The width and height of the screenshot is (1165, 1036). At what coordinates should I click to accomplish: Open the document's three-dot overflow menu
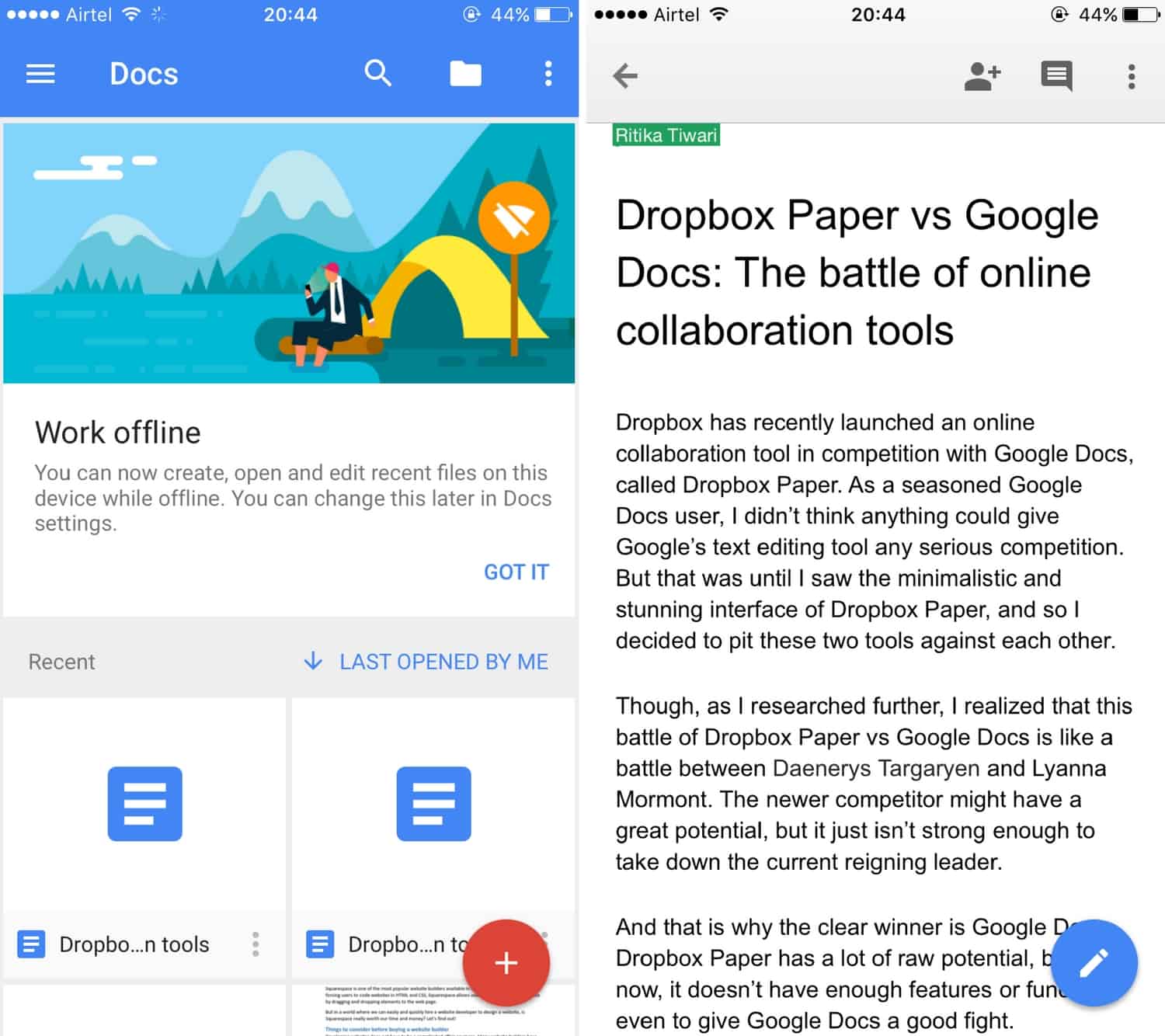pyautogui.click(x=1132, y=76)
